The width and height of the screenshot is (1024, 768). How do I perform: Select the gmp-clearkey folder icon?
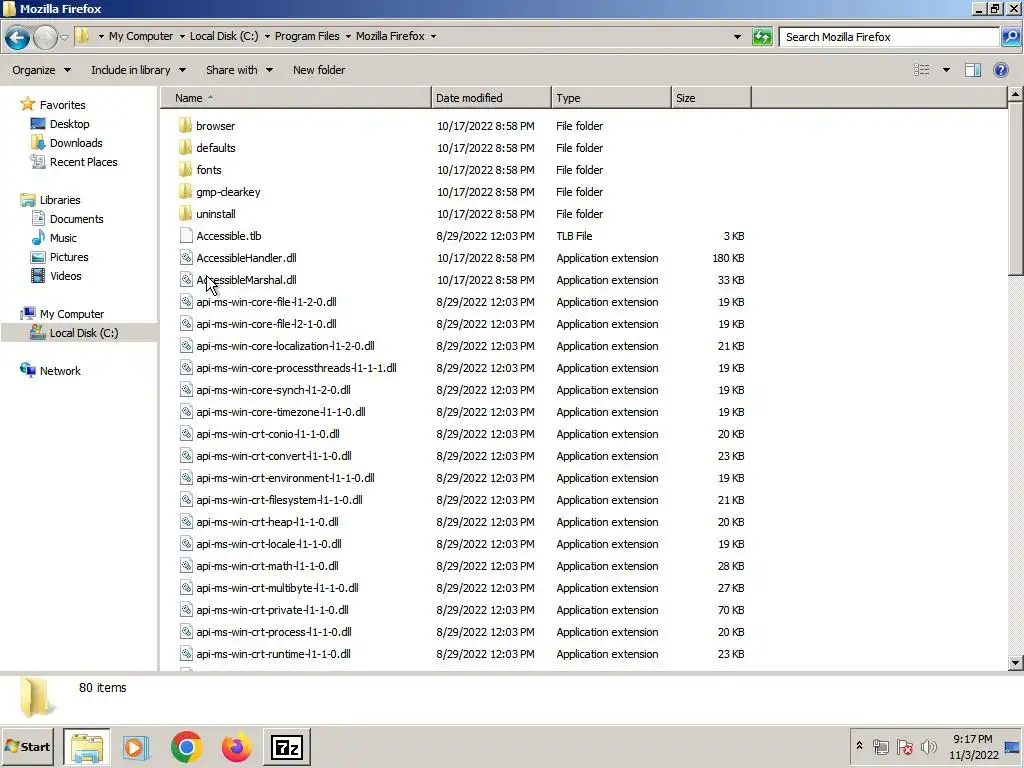(185, 191)
